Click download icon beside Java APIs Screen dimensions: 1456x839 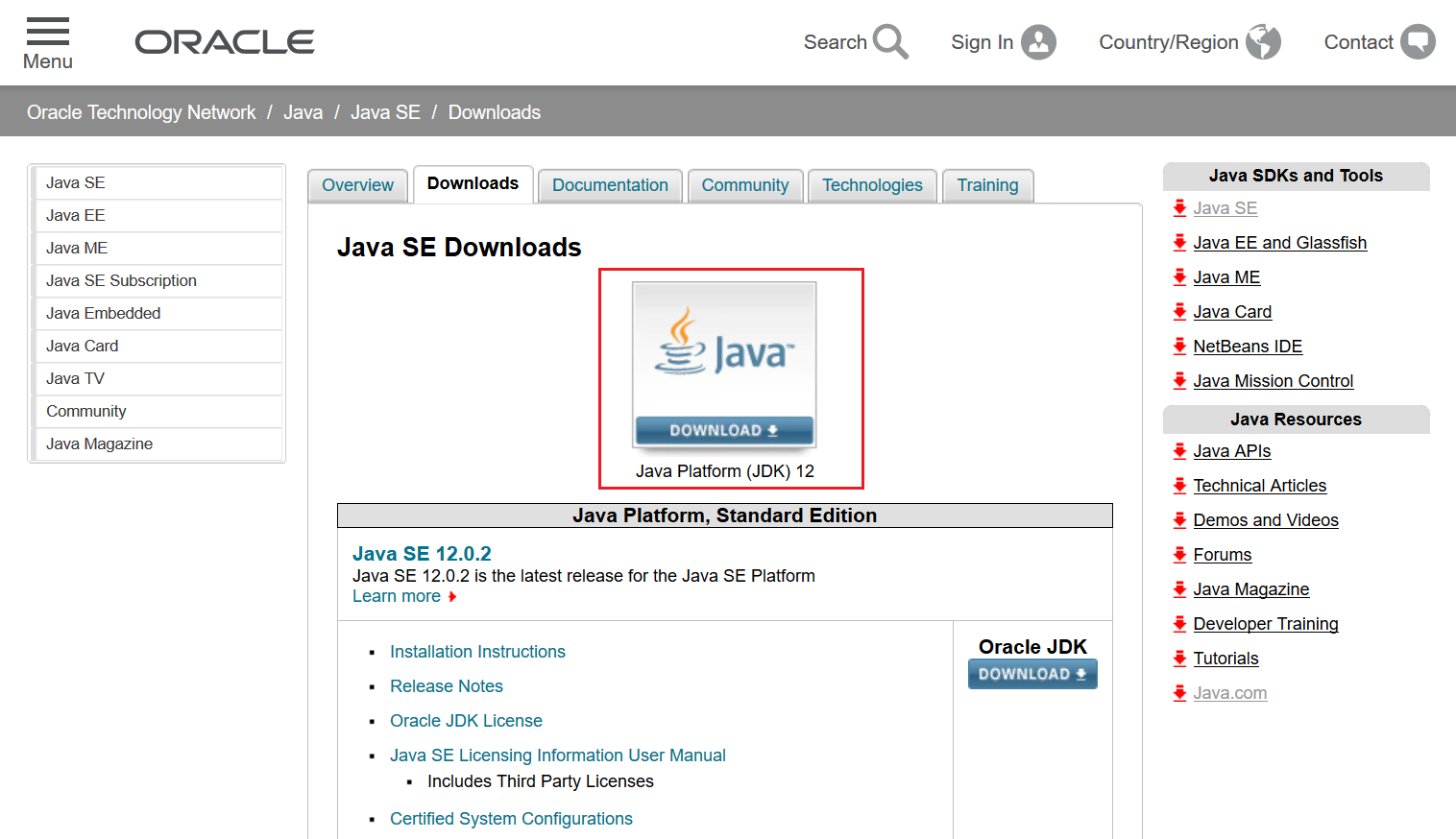coord(1179,451)
